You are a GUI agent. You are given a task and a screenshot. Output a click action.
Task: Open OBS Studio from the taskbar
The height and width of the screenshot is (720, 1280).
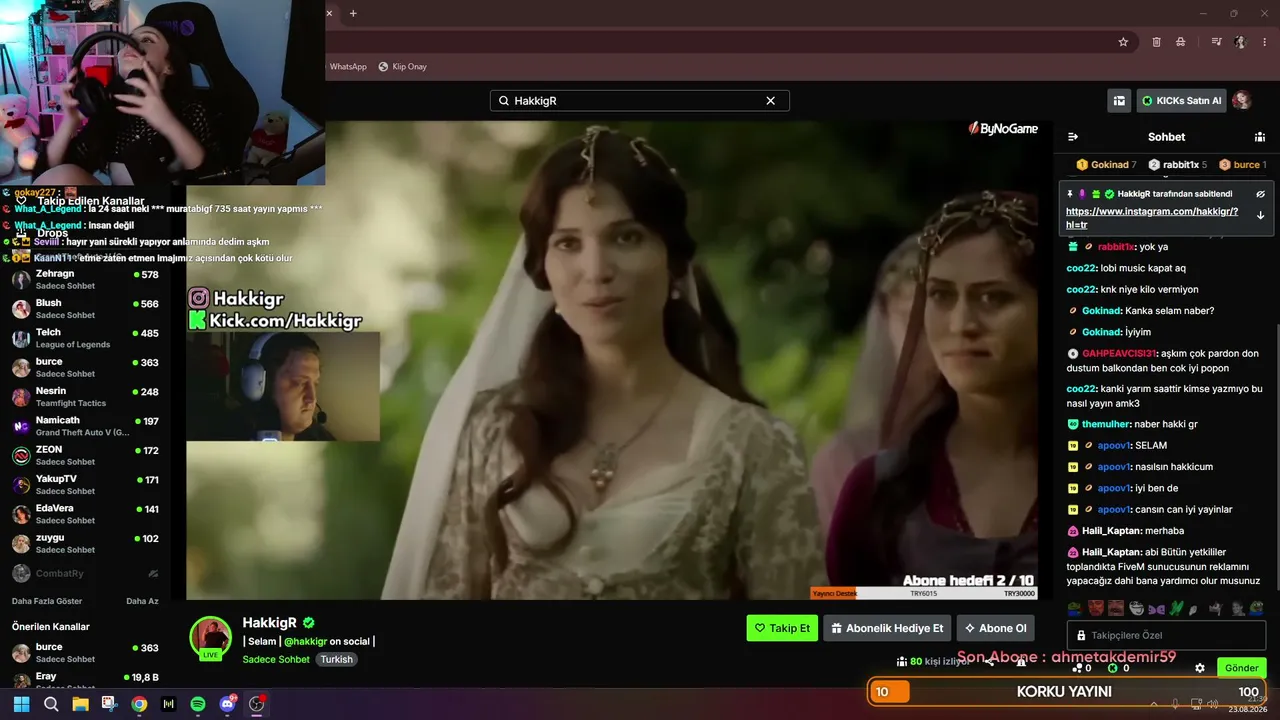257,704
